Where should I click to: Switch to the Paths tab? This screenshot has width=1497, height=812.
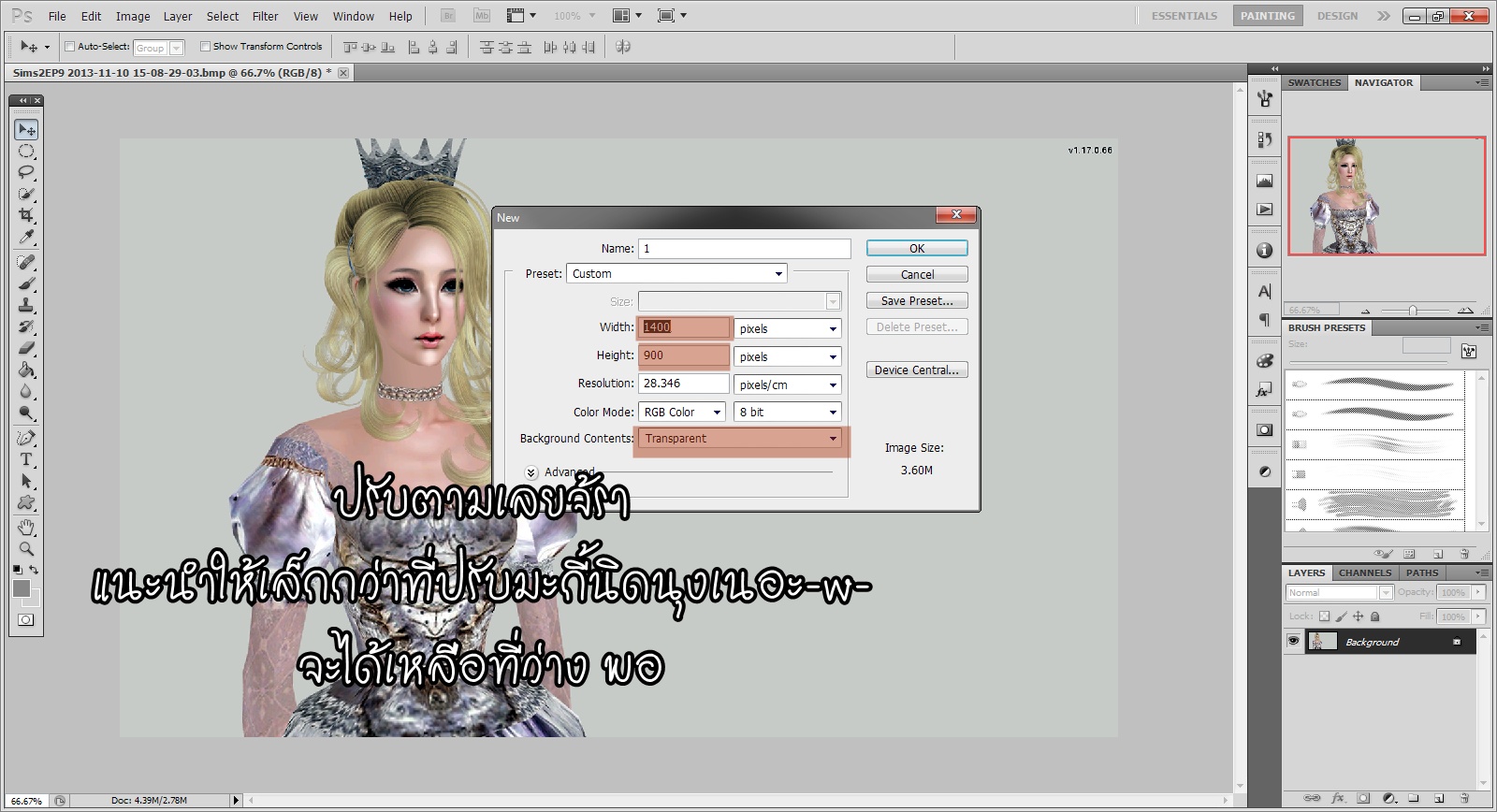click(1422, 573)
